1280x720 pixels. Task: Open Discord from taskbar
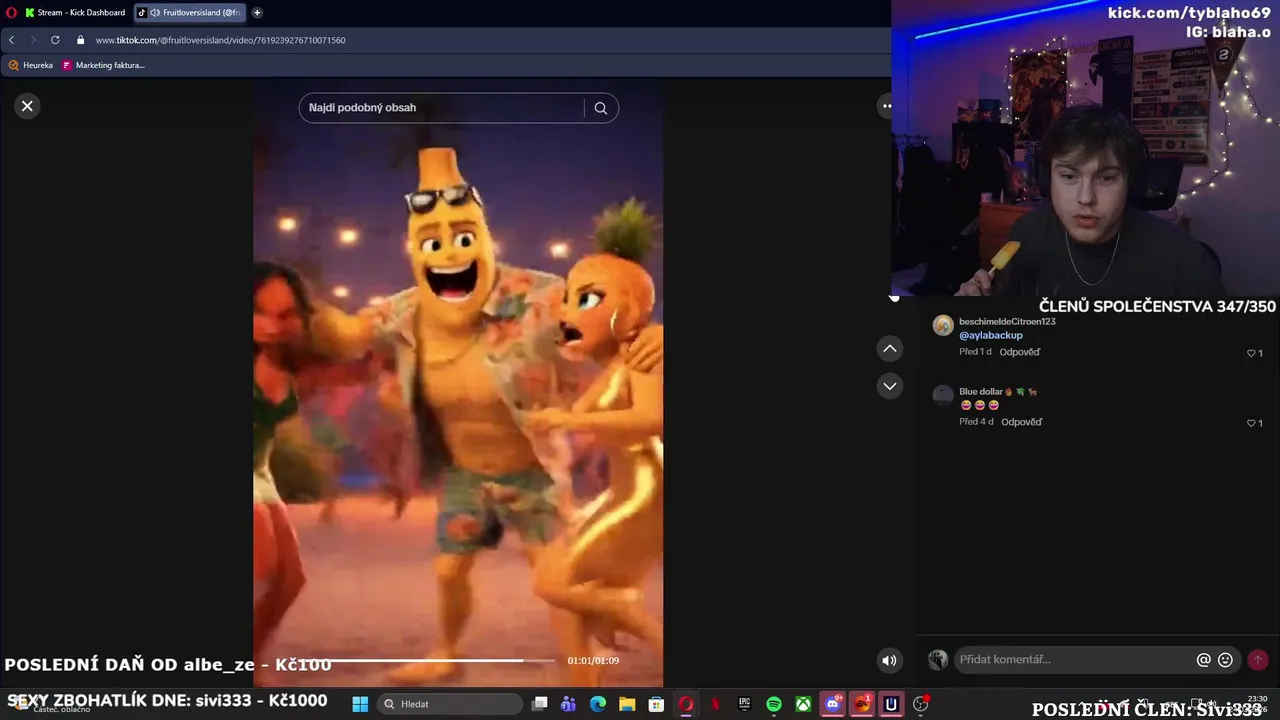click(x=833, y=704)
